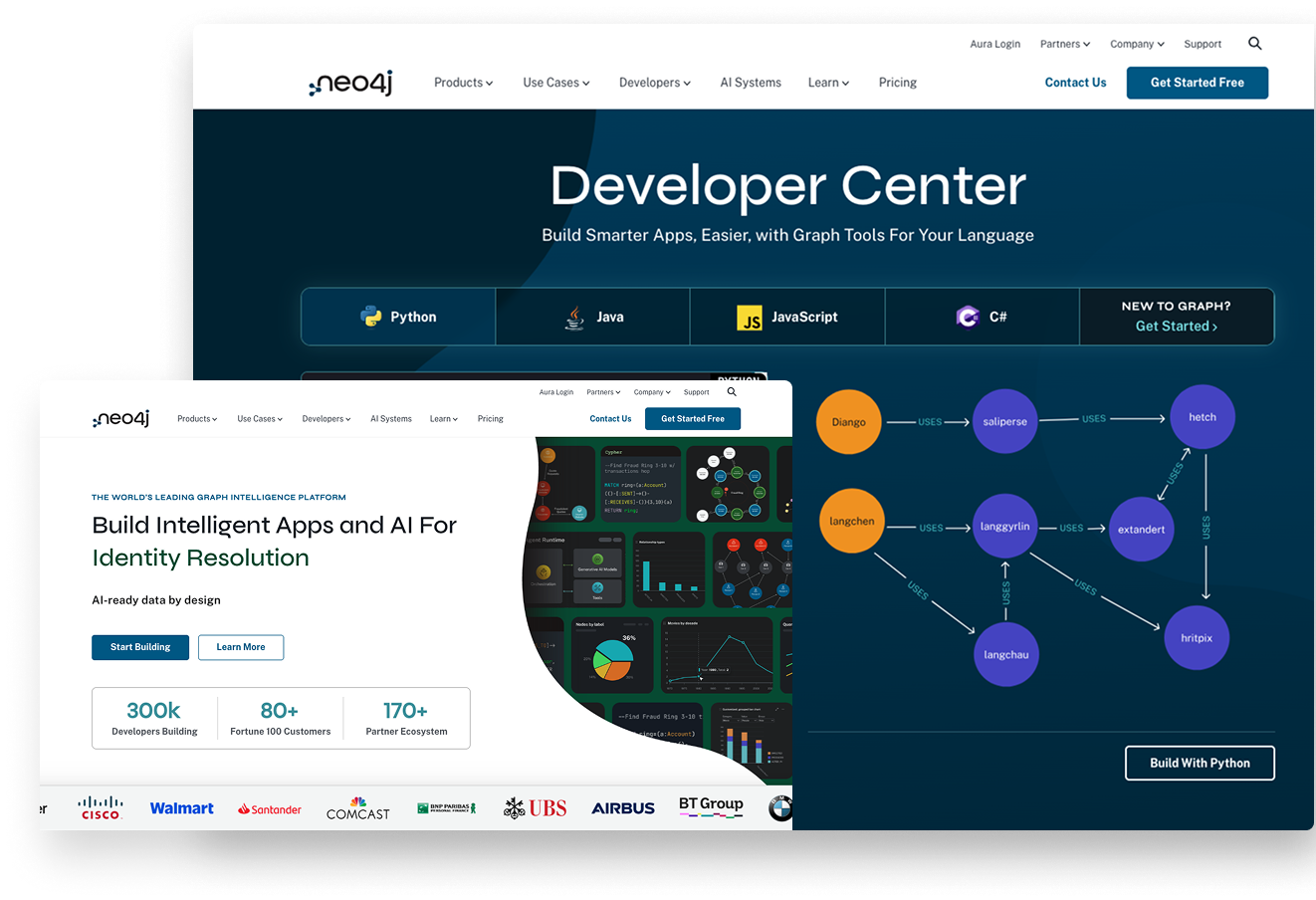Image resolution: width=1316 pixels, height=900 pixels.
Task: Click the Get Started Free button
Action: pyautogui.click(x=1197, y=83)
